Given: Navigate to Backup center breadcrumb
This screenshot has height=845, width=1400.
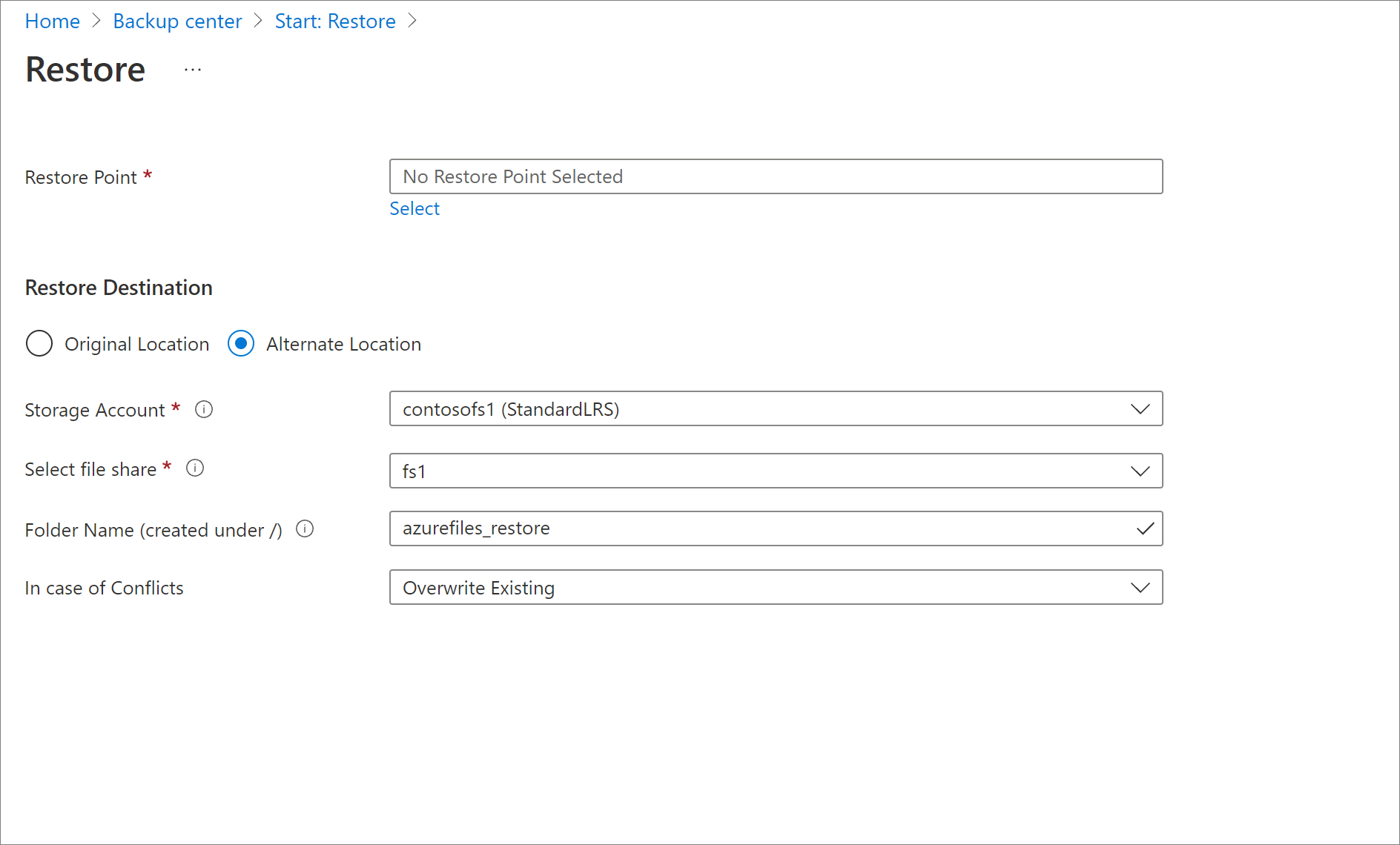Looking at the screenshot, I should point(177,21).
